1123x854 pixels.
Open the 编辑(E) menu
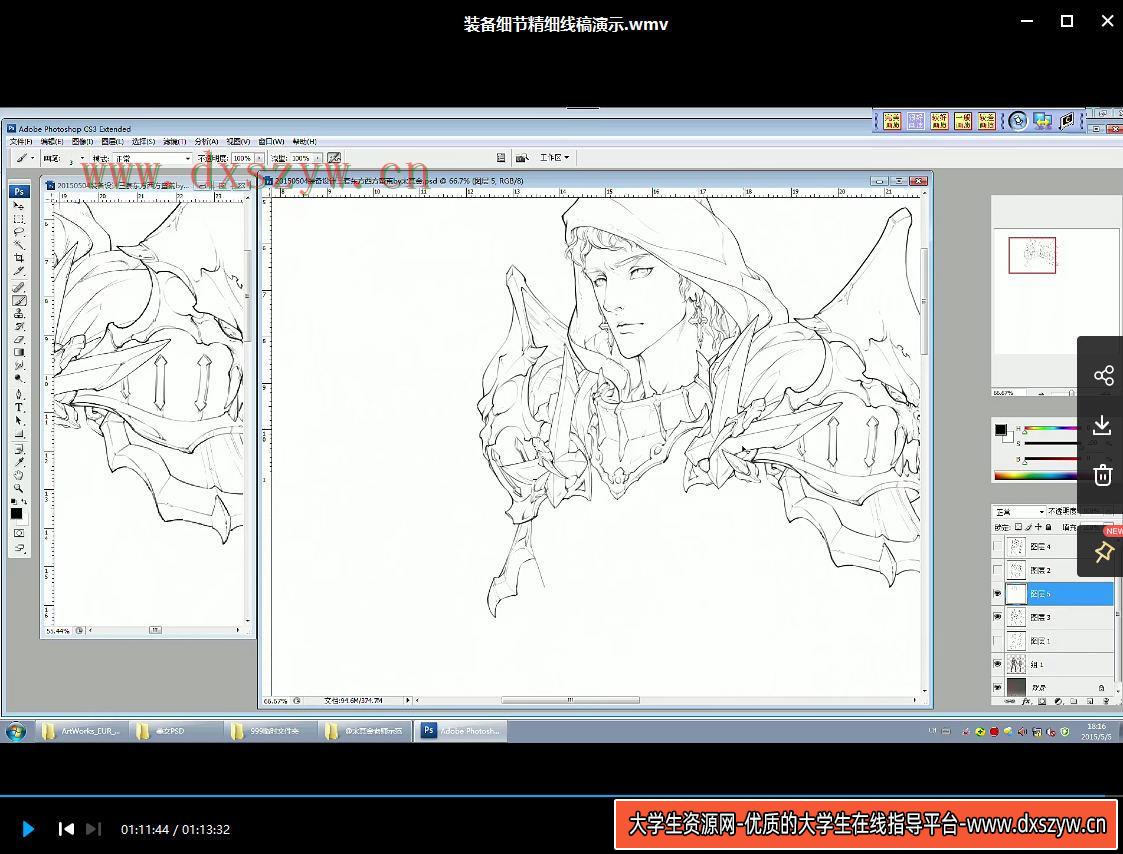[52, 142]
